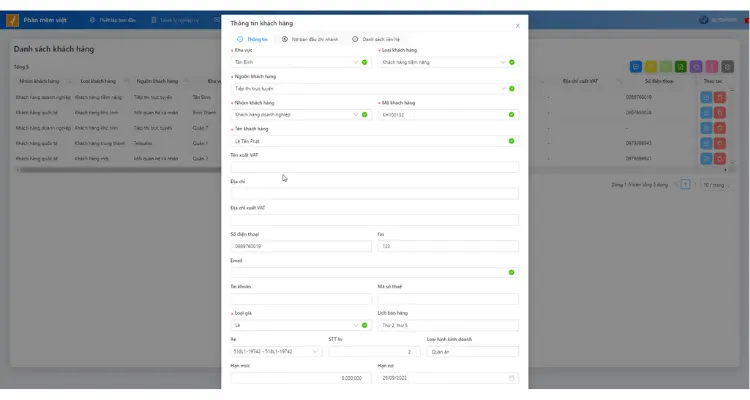Click the dark green export toolbar button
Viewport: 750px width, 400px height.
tap(681, 67)
